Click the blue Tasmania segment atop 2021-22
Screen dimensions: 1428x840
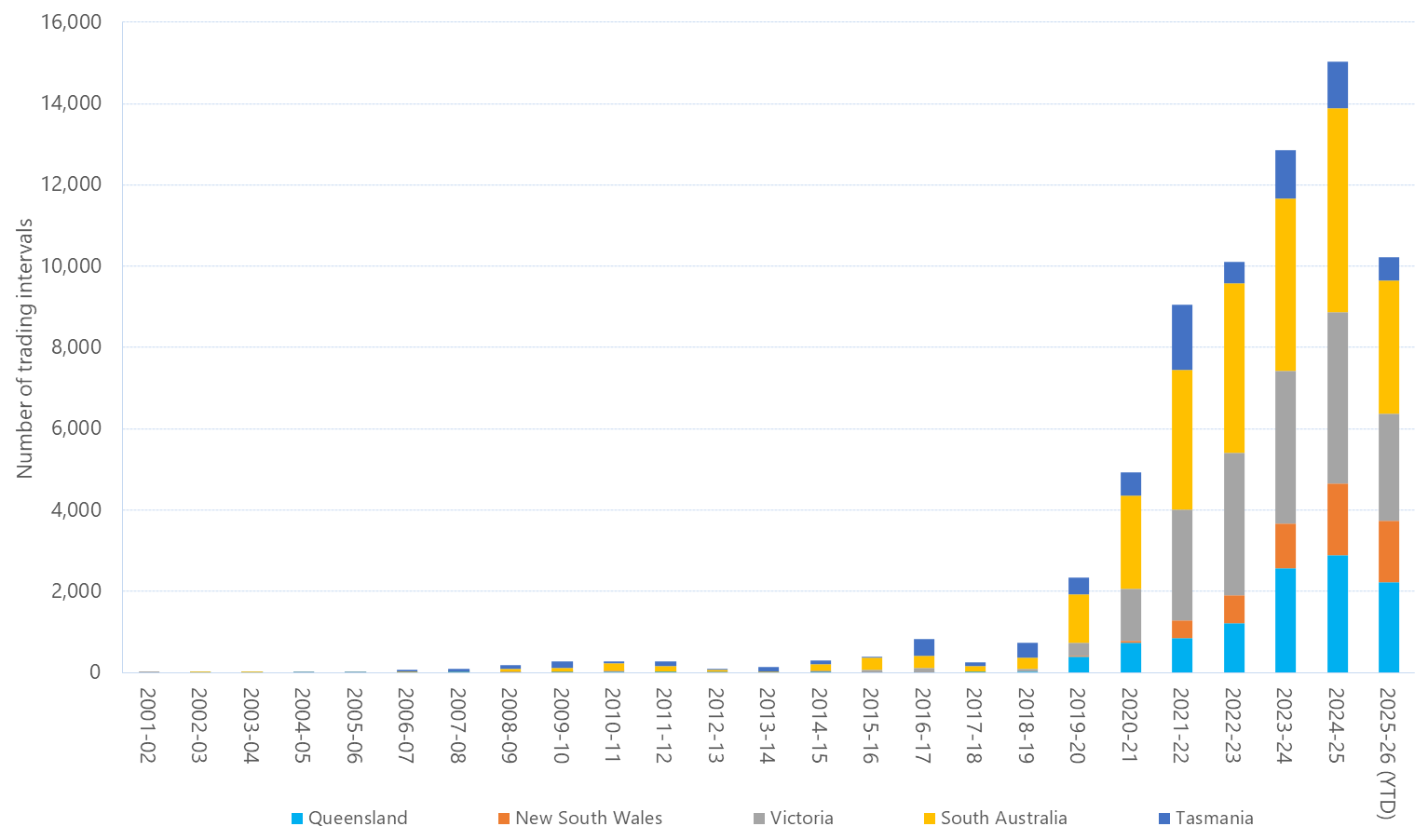[1180, 335]
